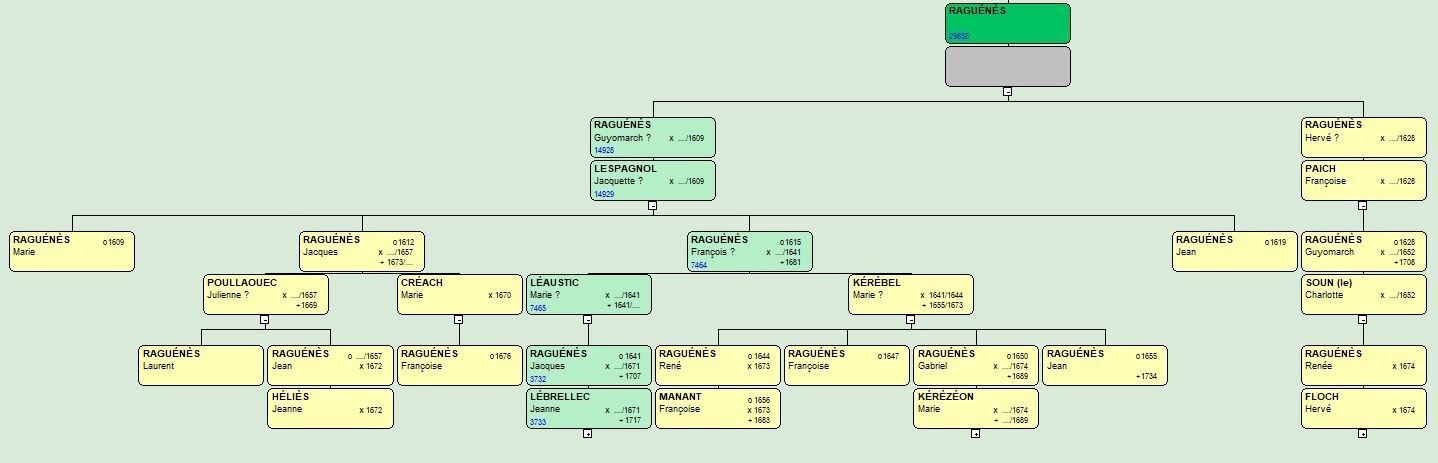1438x463 pixels.
Task: Click the blue Sosa number 7464
Action: (x=699, y=264)
